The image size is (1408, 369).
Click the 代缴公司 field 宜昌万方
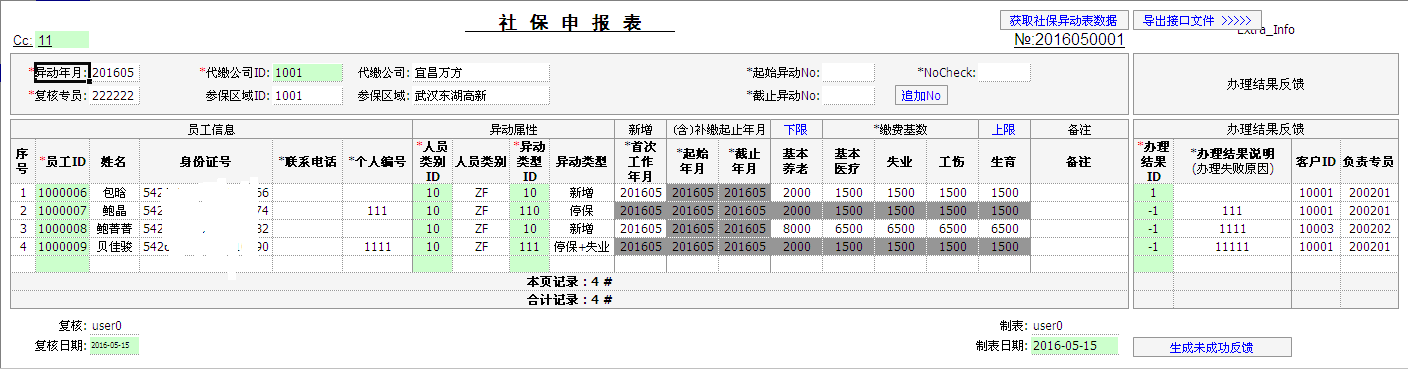coord(481,73)
